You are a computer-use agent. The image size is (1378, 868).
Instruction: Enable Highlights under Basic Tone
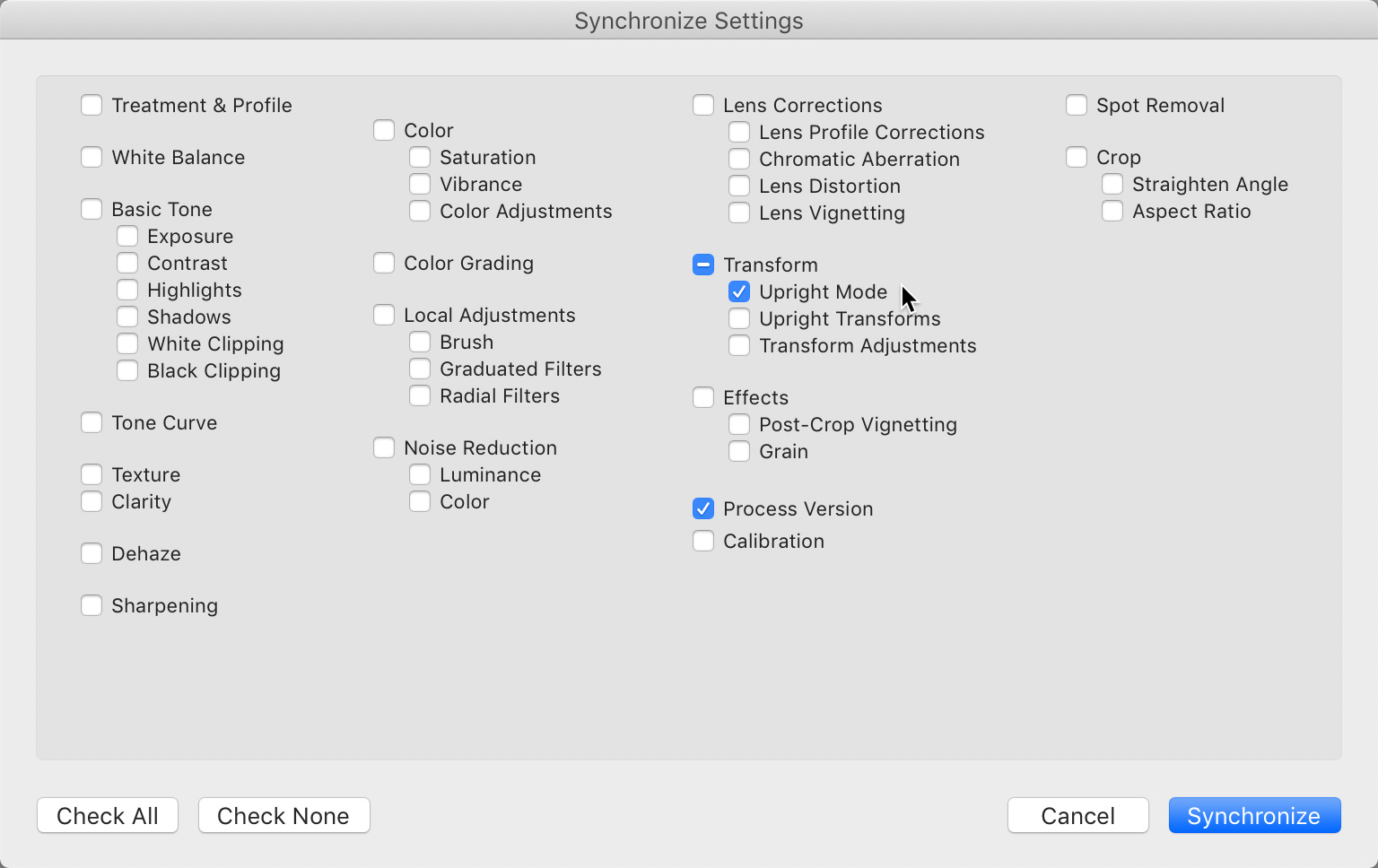(x=127, y=290)
